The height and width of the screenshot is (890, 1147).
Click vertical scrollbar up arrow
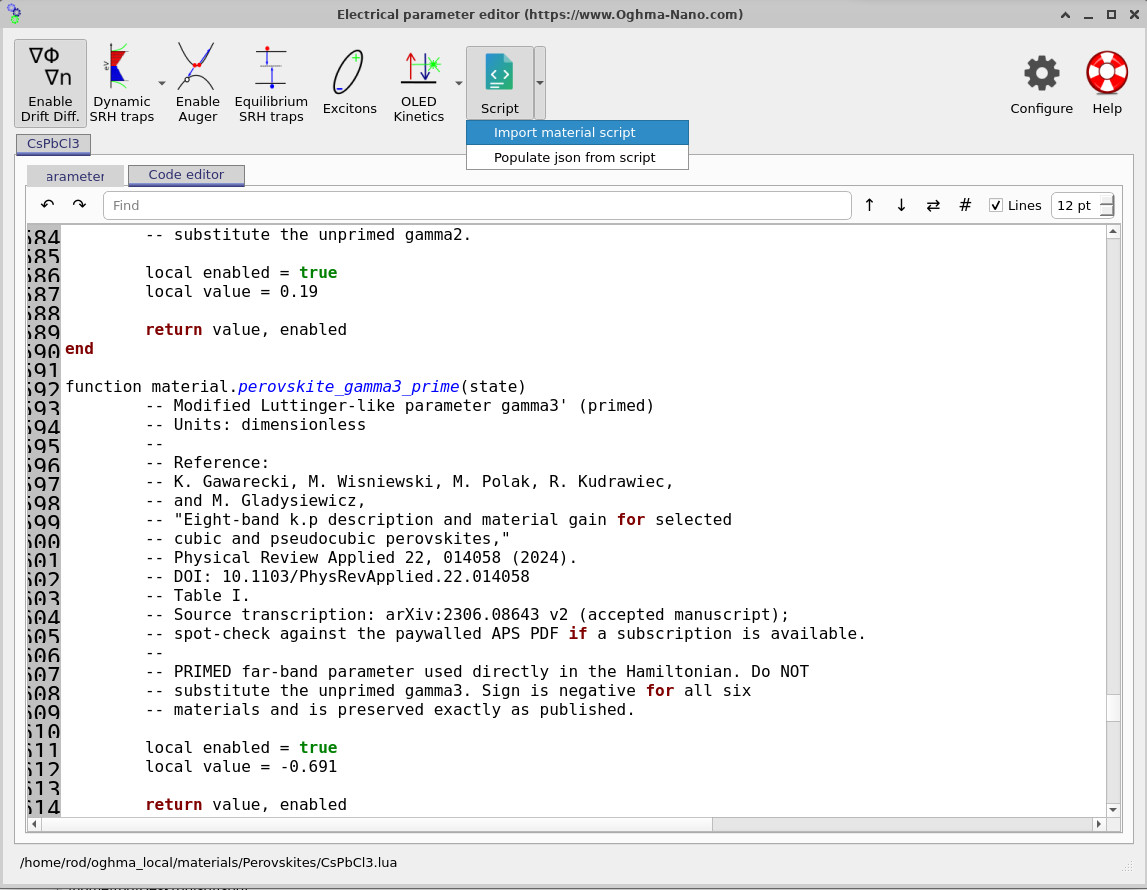tap(1113, 232)
